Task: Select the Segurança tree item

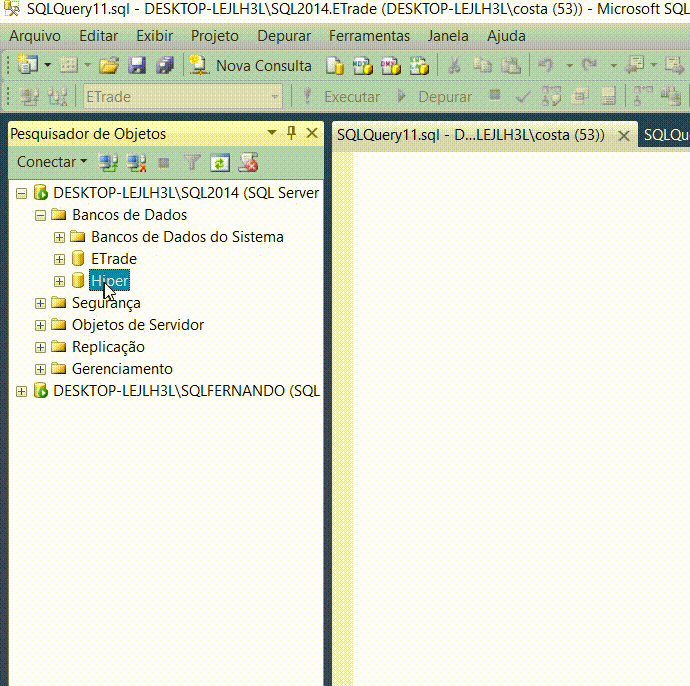Action: tap(106, 303)
